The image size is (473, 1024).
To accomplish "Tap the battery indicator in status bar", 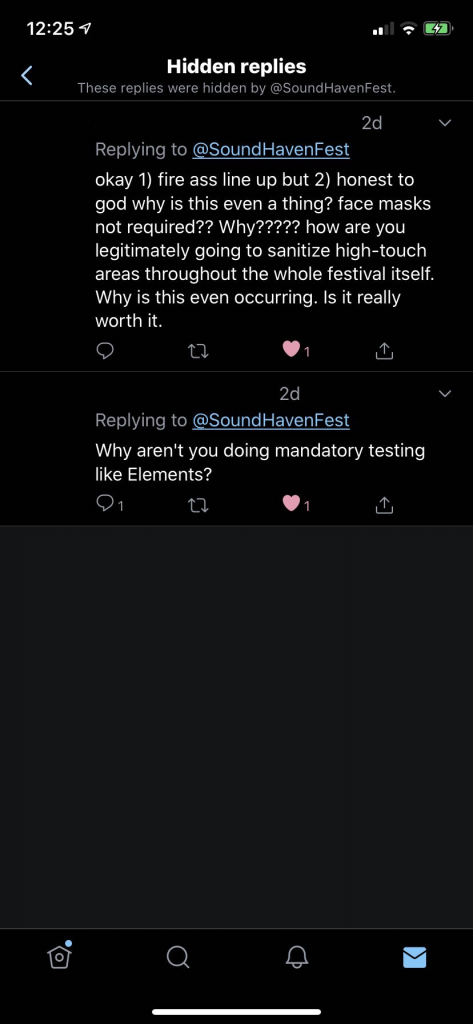I will (437, 29).
